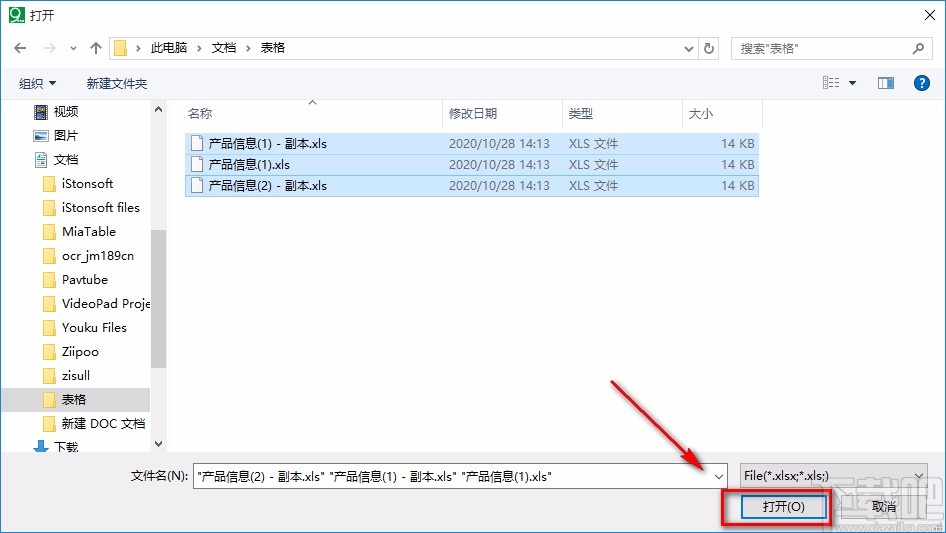
Task: Click file icon of 产品信息(1).xls
Action: [x=197, y=164]
